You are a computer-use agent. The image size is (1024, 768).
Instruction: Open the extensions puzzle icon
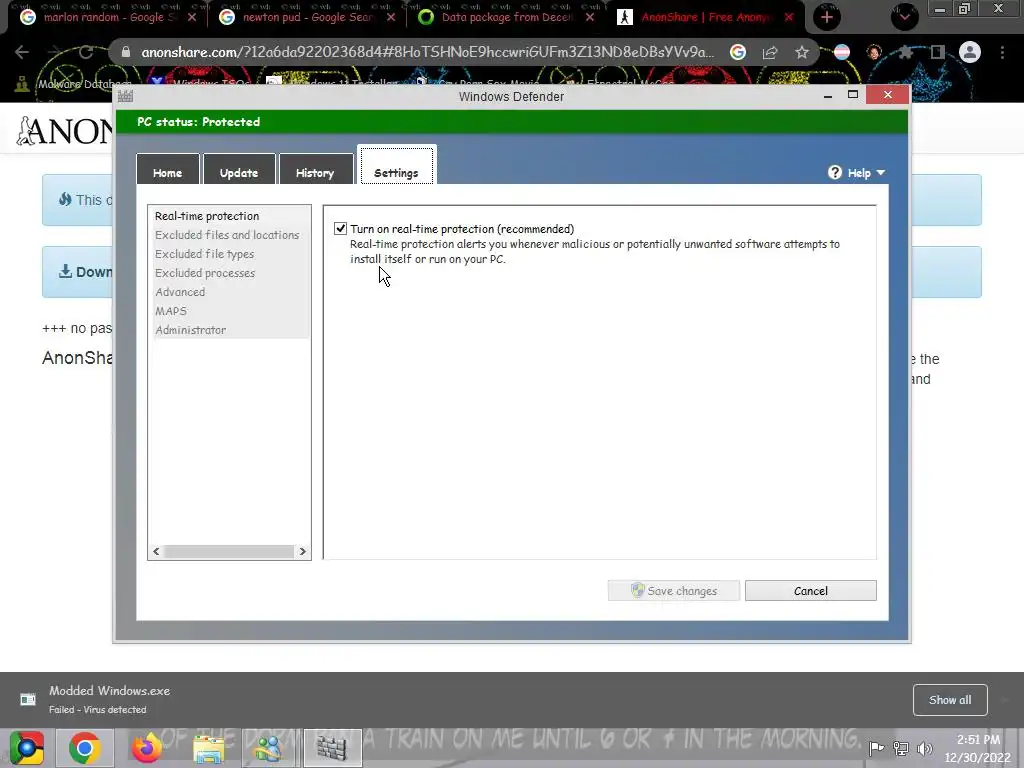905,52
